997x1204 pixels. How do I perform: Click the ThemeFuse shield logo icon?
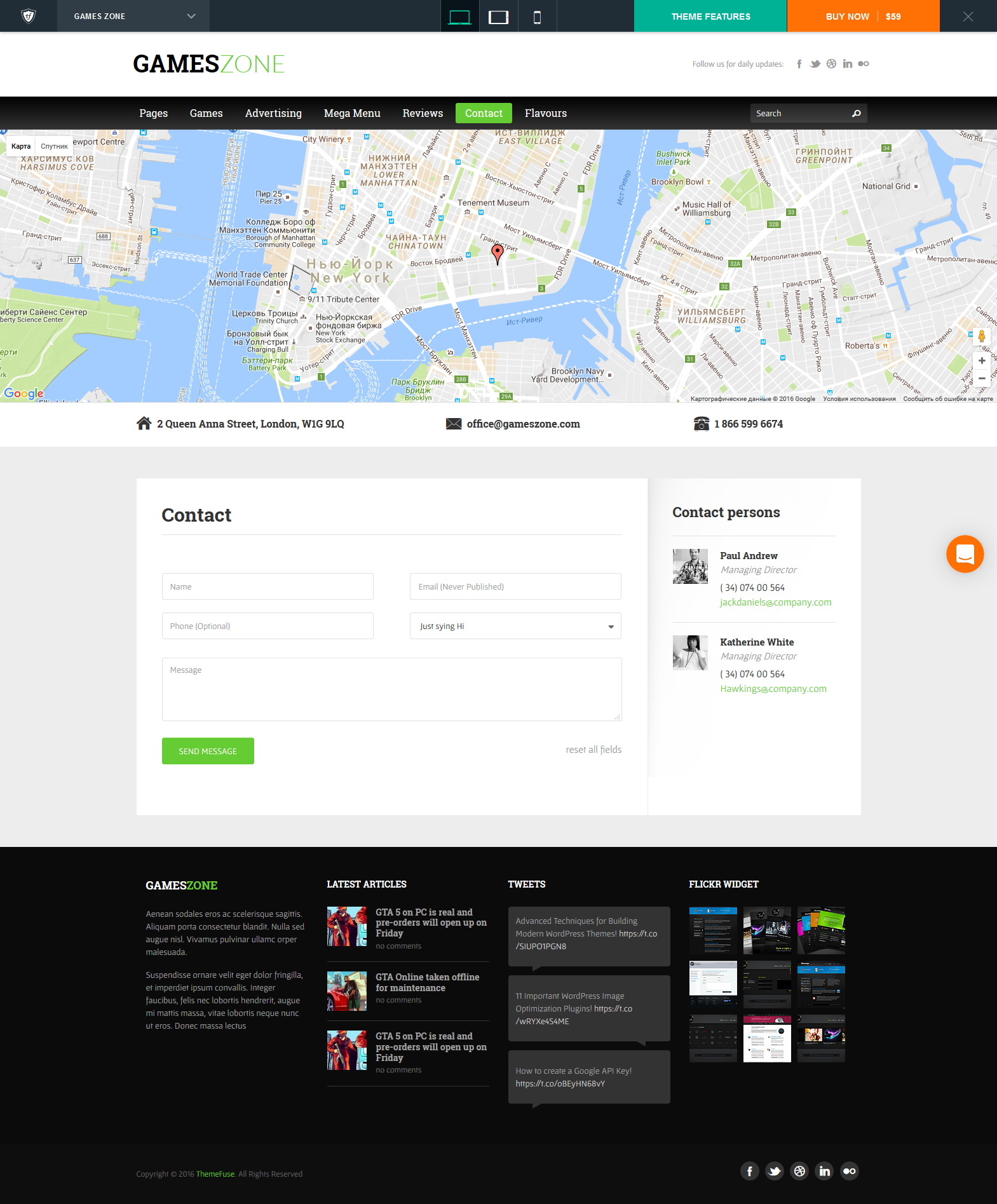(29, 16)
